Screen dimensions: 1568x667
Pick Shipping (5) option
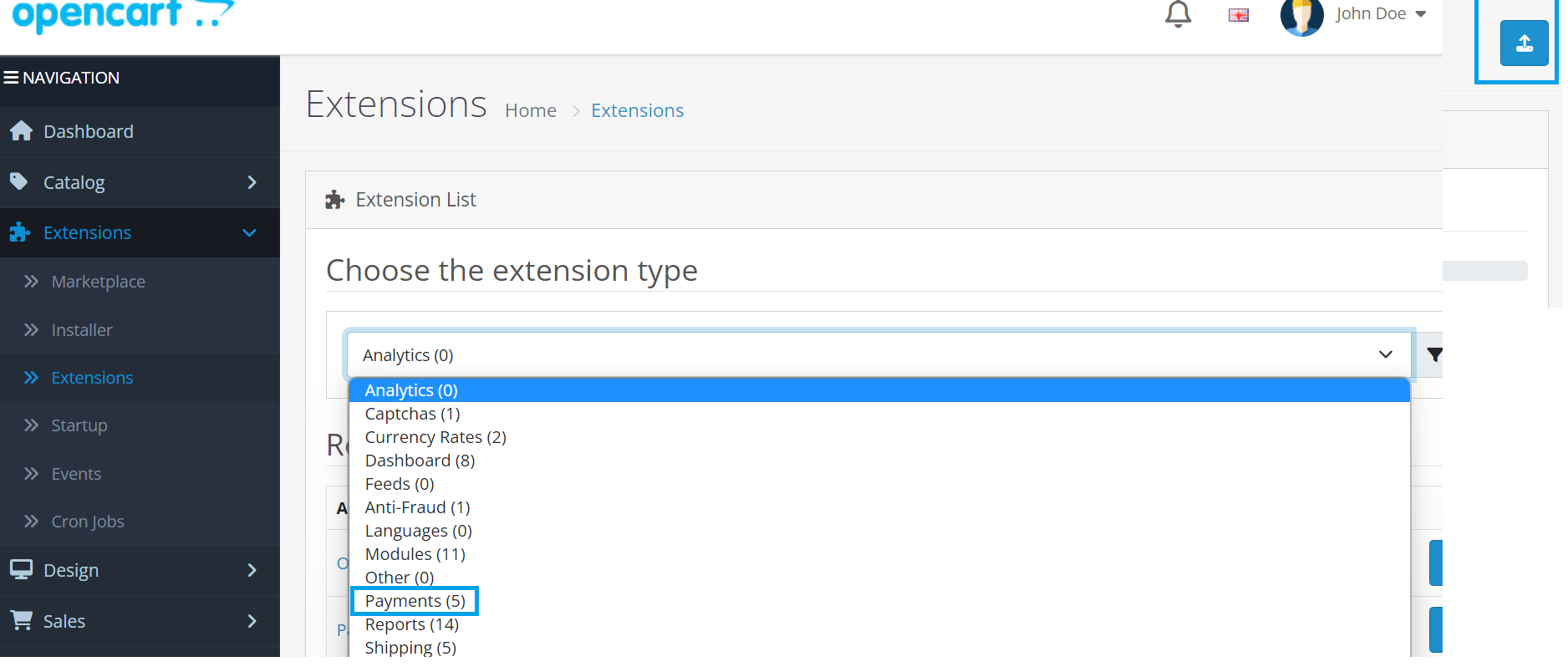point(410,648)
